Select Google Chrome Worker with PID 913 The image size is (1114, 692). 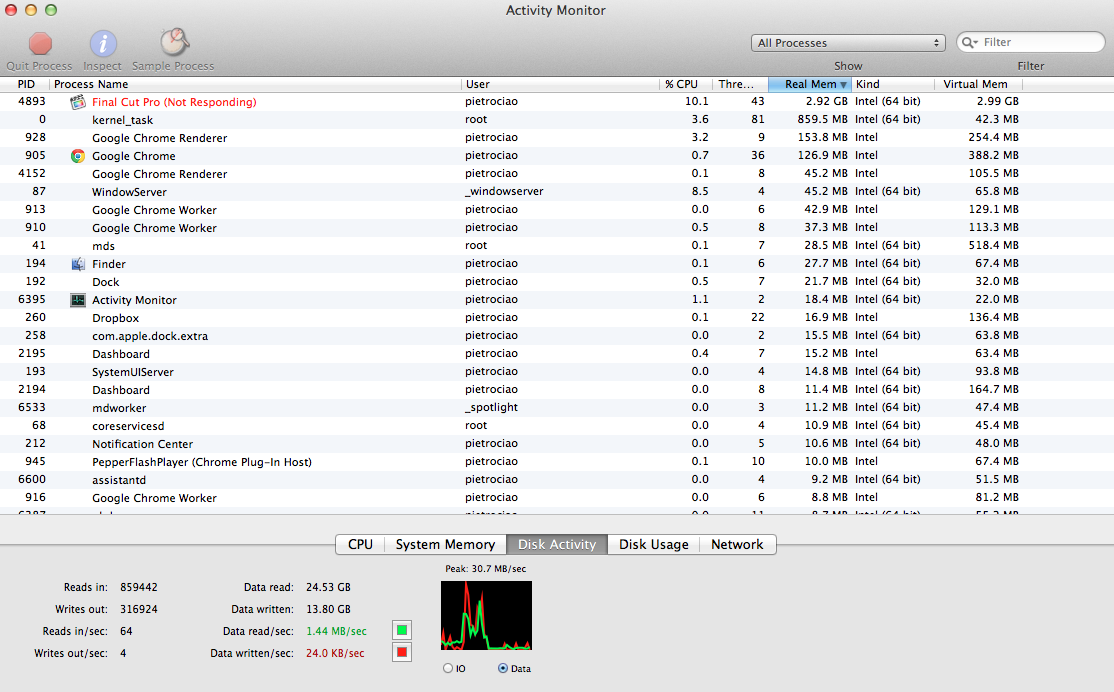click(557, 210)
